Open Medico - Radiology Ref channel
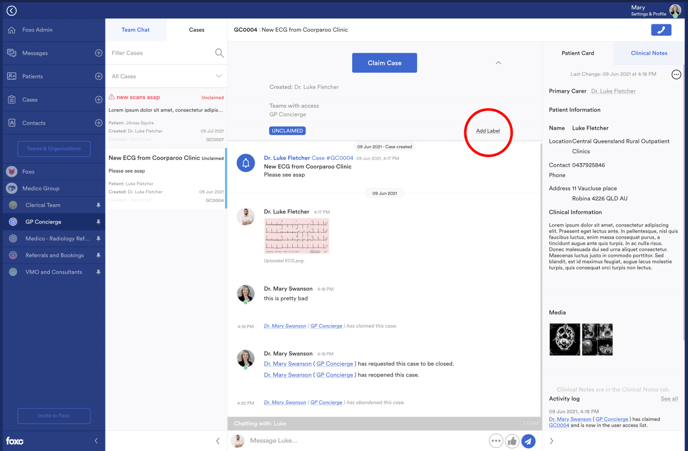 click(x=53, y=238)
